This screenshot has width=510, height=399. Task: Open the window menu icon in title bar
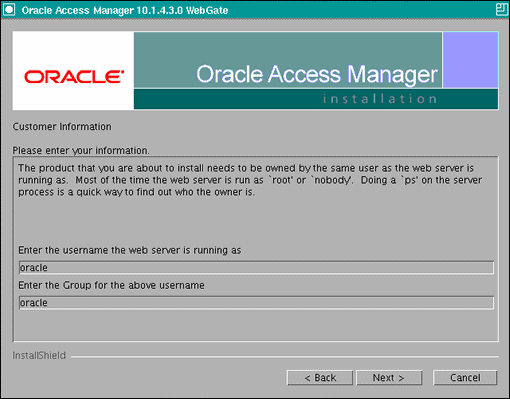9,9
